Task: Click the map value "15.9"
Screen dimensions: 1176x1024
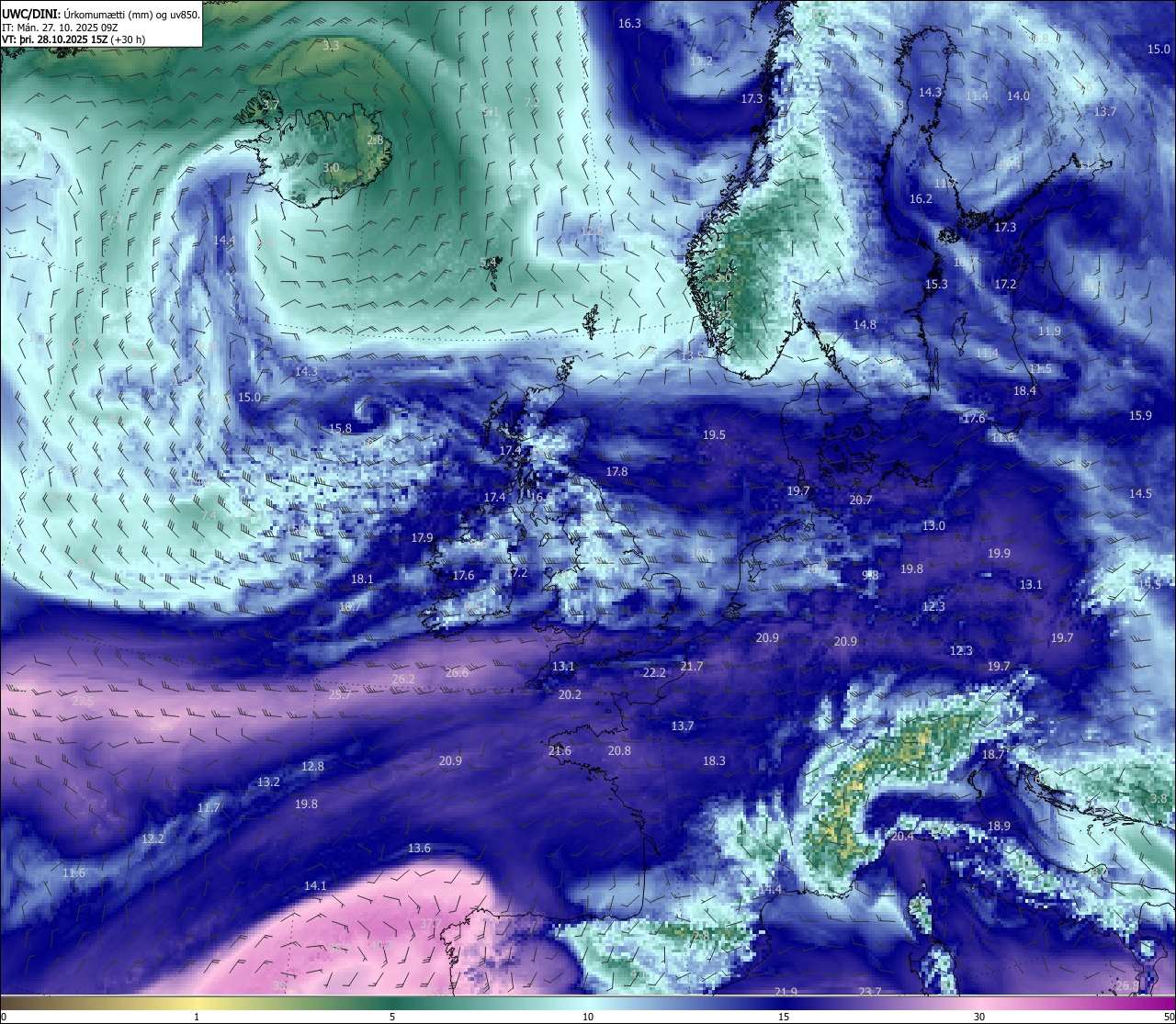Action: [x=1140, y=415]
